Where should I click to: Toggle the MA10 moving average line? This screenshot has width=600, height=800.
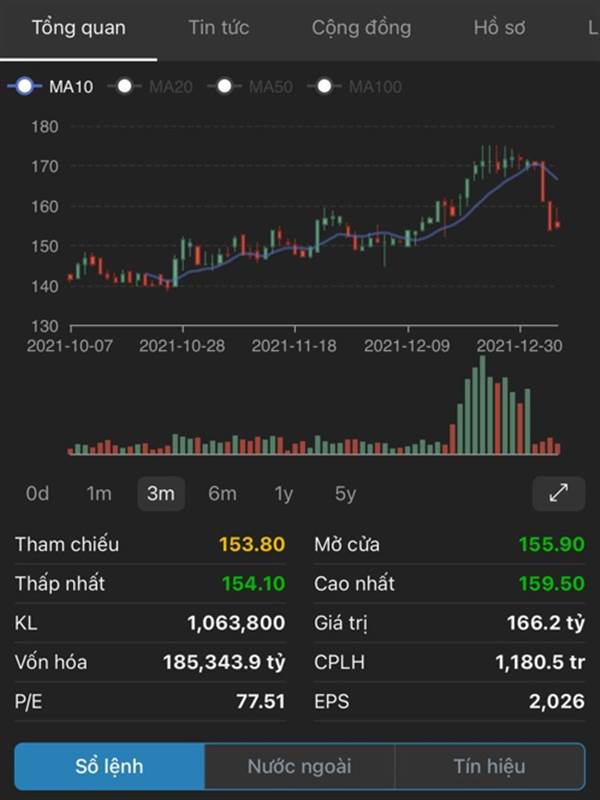[x=51, y=87]
